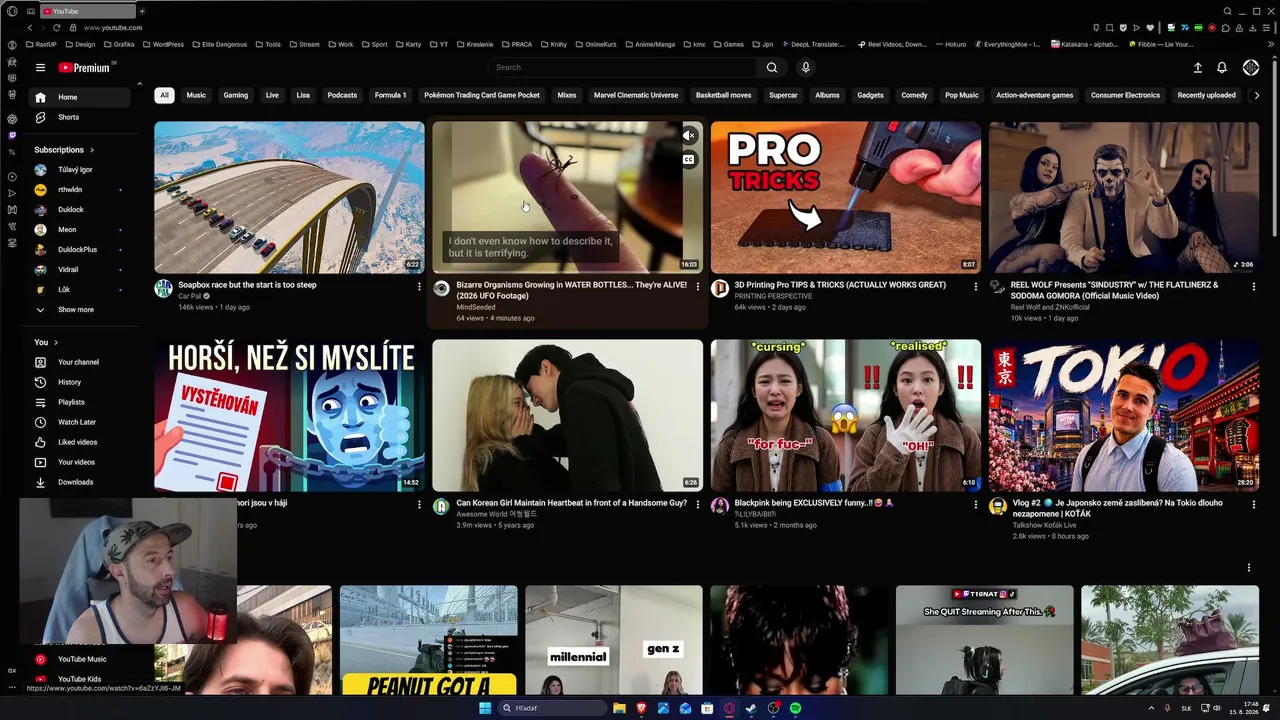The height and width of the screenshot is (720, 1280).
Task: Go back using the browser back arrow
Action: pyautogui.click(x=30, y=28)
